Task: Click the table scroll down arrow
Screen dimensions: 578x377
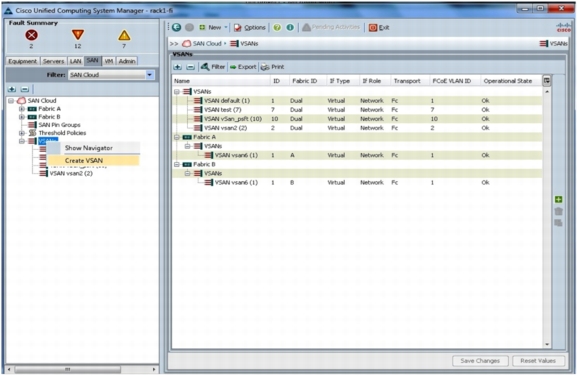Action: click(547, 345)
